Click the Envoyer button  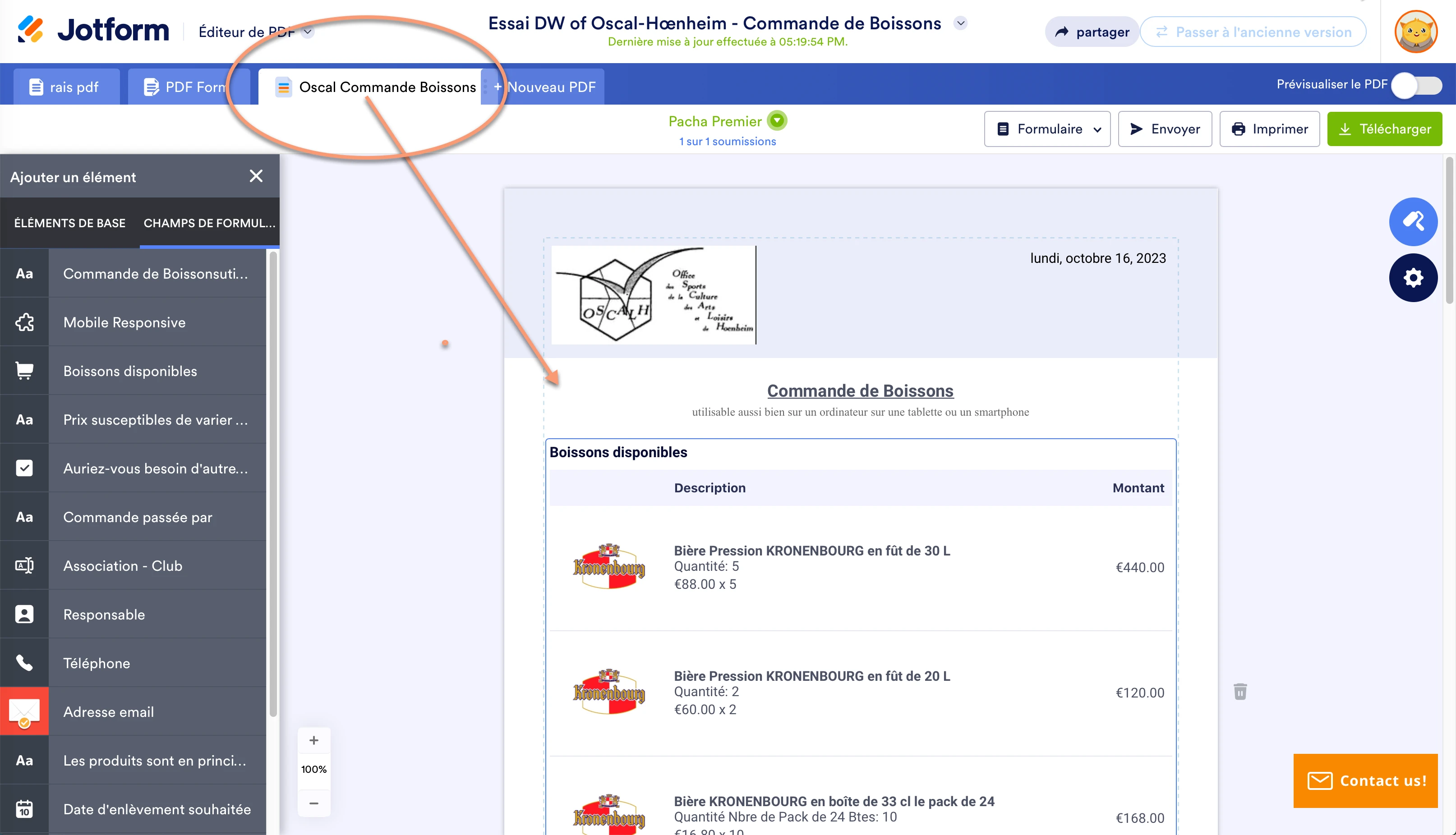point(1165,129)
